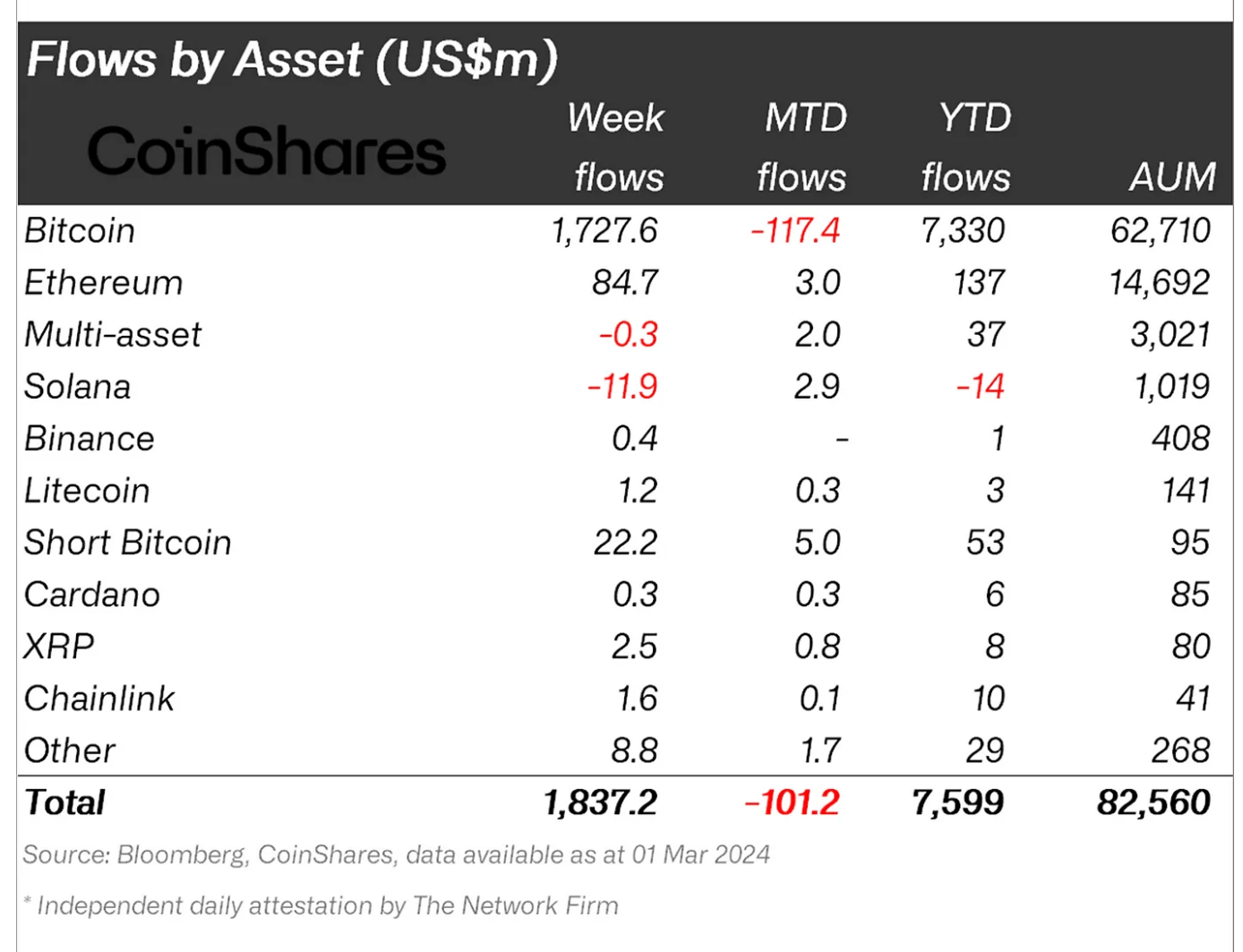
Task: Click Bitcoin's AUM value 62,710
Action: pyautogui.click(x=1161, y=231)
